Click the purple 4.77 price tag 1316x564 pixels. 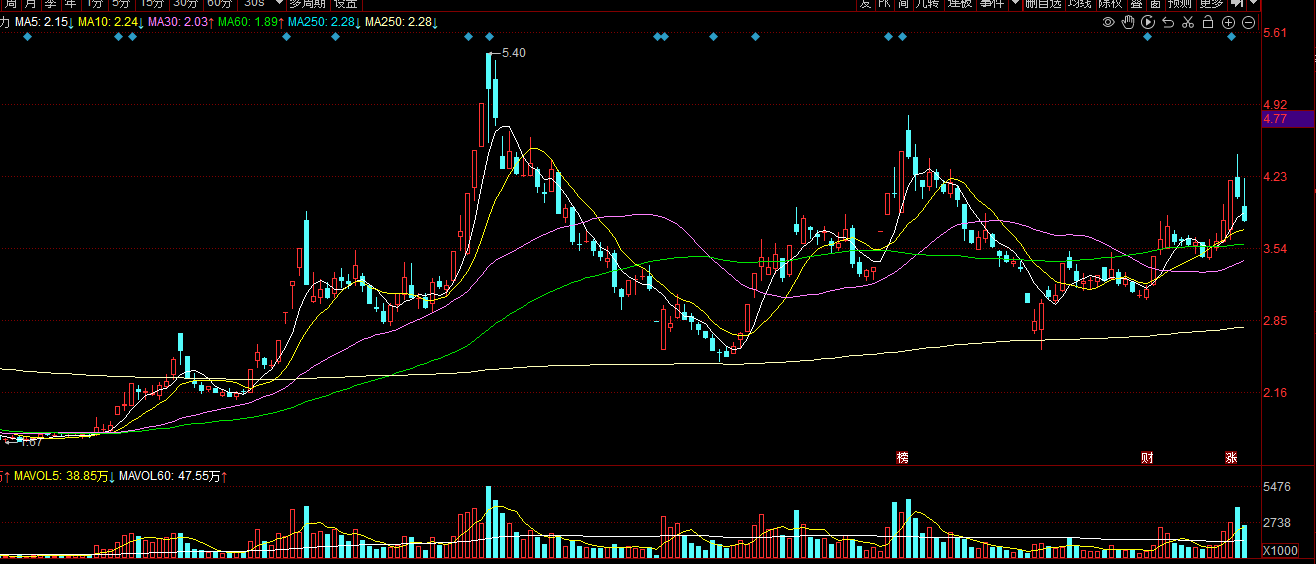1289,118
